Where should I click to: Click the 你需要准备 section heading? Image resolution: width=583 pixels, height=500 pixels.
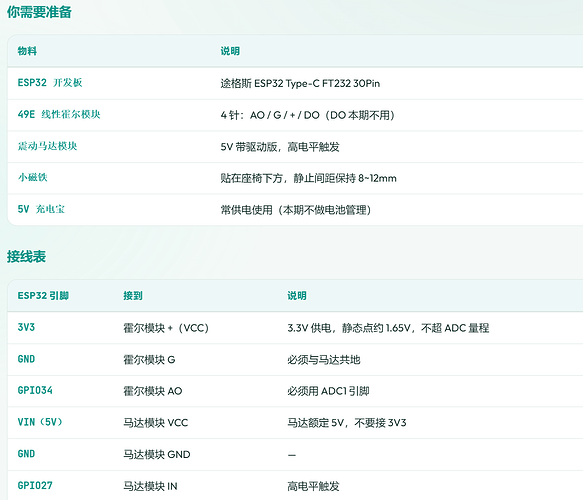39,12
